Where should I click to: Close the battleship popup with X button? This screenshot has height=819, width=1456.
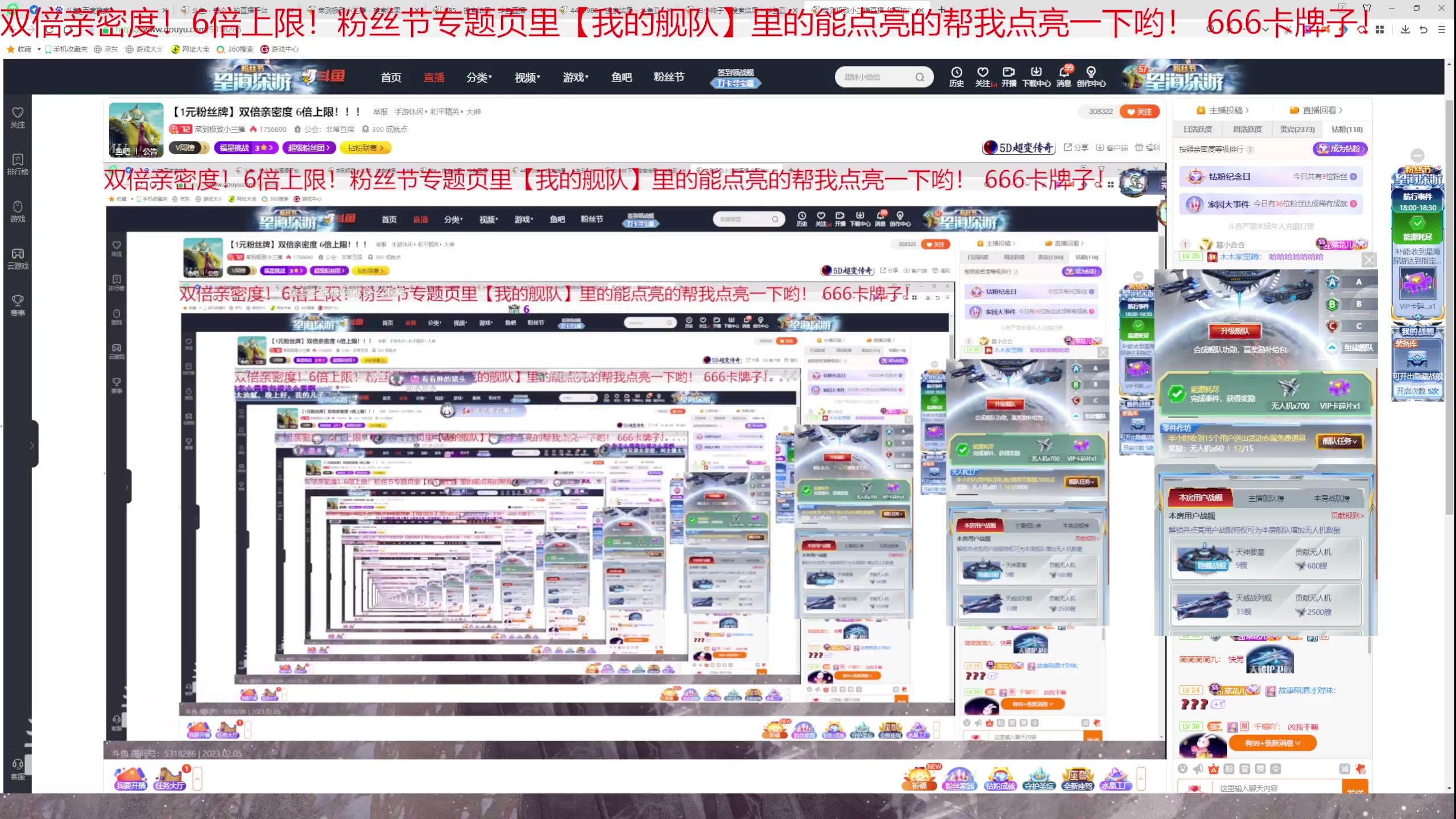pyautogui.click(x=1369, y=260)
